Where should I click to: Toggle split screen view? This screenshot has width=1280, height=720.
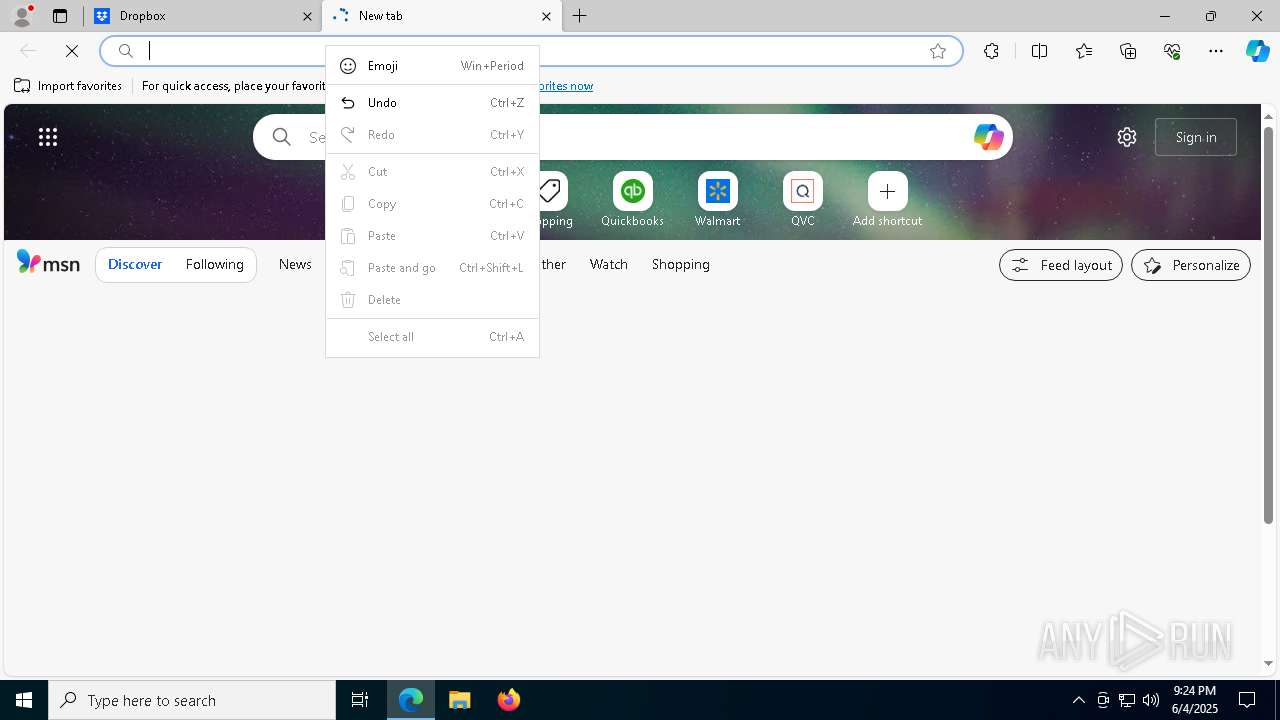click(1039, 51)
